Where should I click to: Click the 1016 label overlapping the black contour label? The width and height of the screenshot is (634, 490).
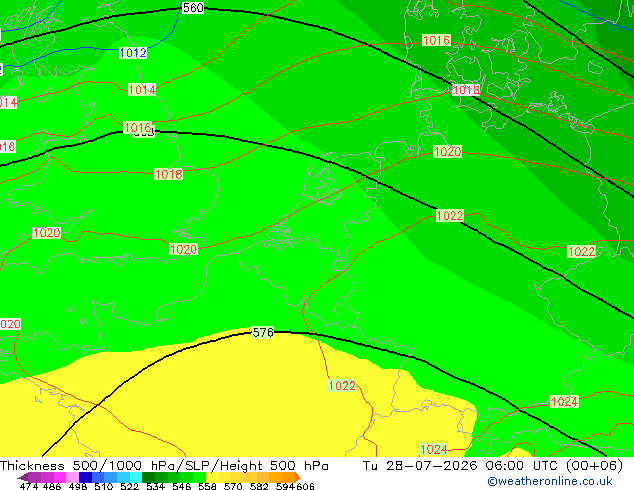(137, 128)
